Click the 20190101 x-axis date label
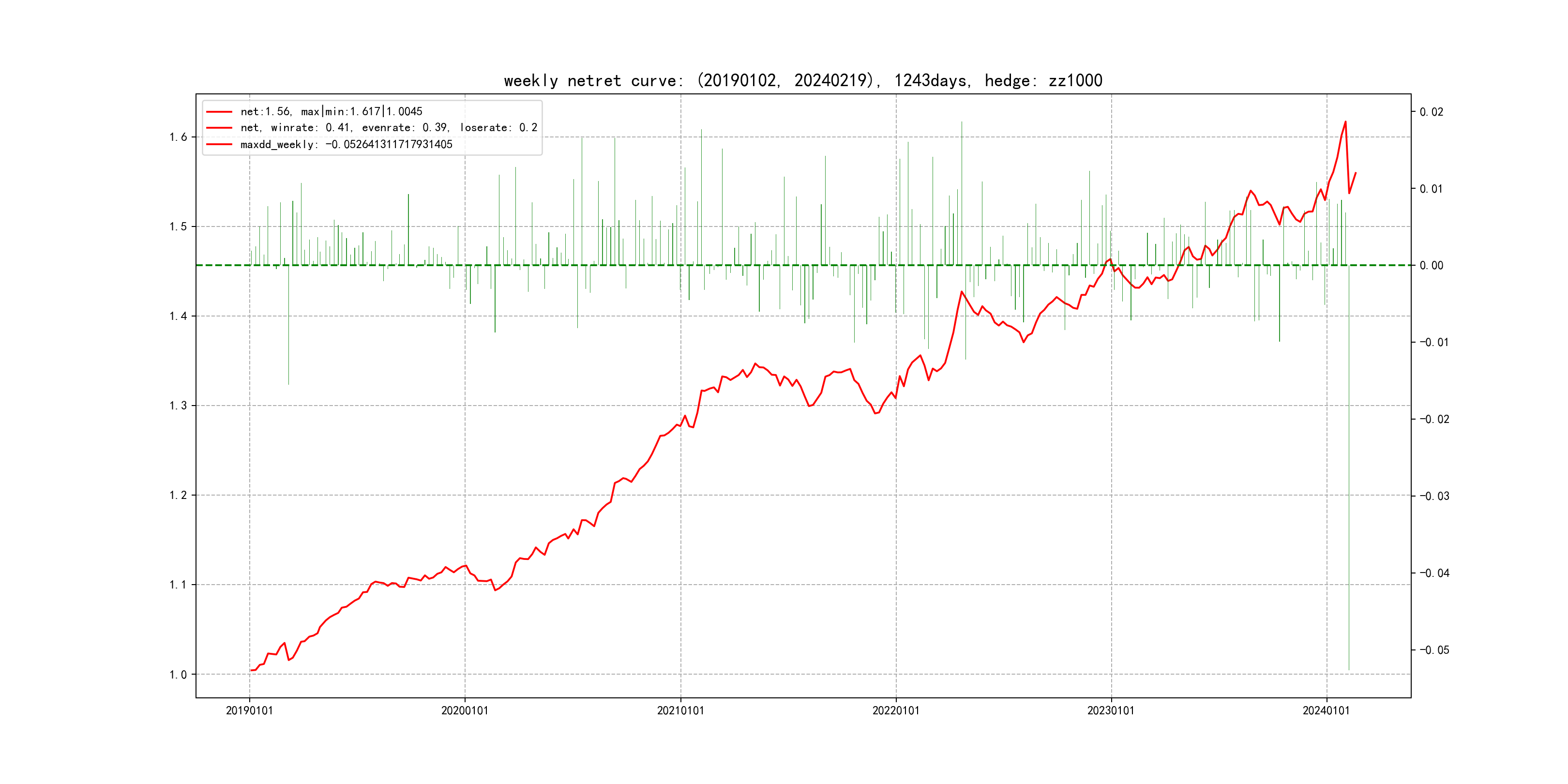This screenshot has width=1568, height=784. (249, 710)
